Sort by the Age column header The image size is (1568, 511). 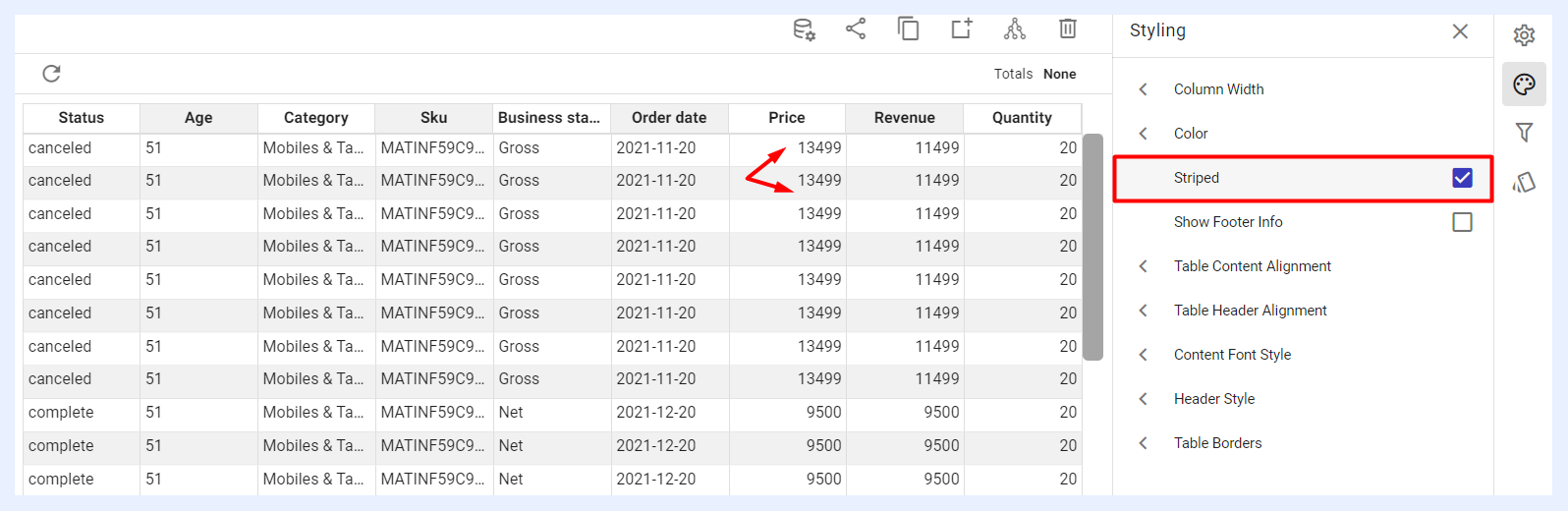[x=198, y=118]
